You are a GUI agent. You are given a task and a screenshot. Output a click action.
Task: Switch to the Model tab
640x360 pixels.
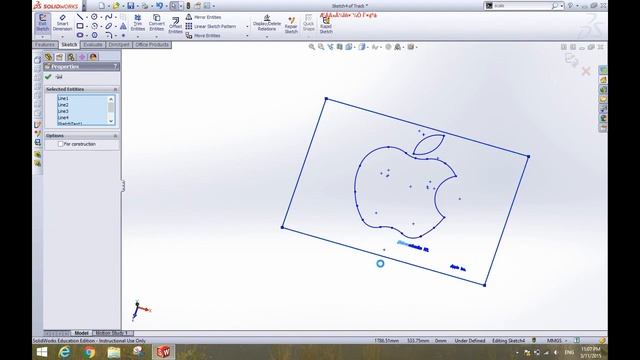[x=81, y=333]
